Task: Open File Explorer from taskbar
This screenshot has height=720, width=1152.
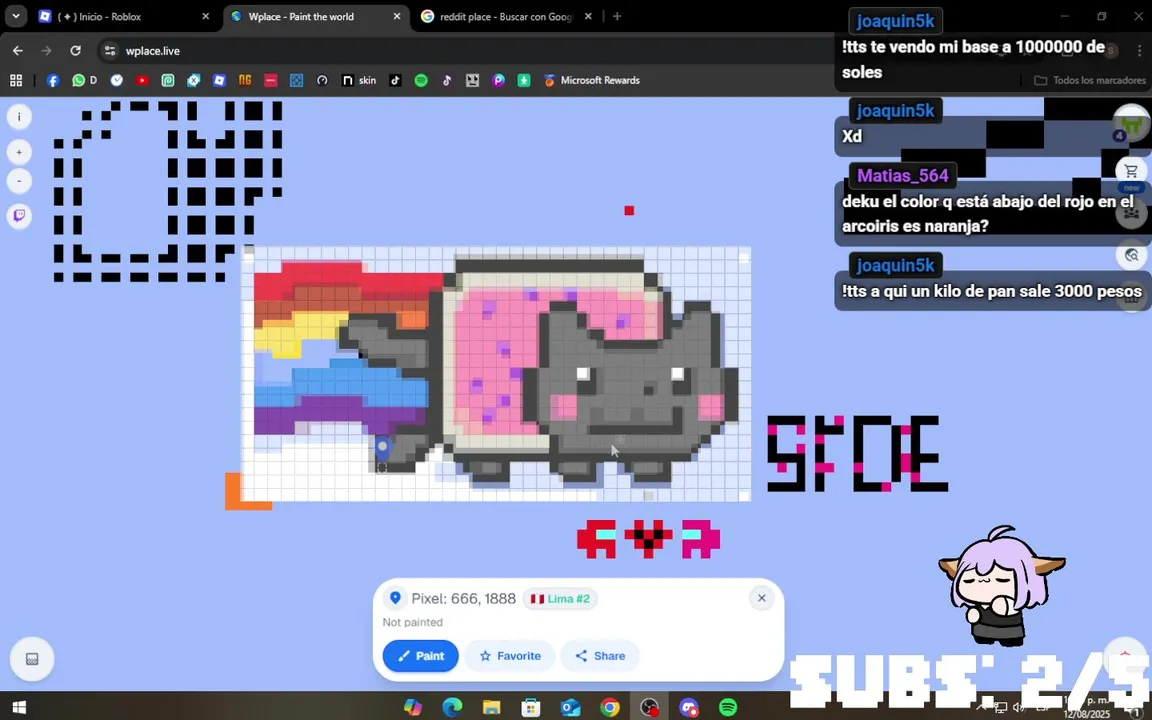Action: [492, 707]
